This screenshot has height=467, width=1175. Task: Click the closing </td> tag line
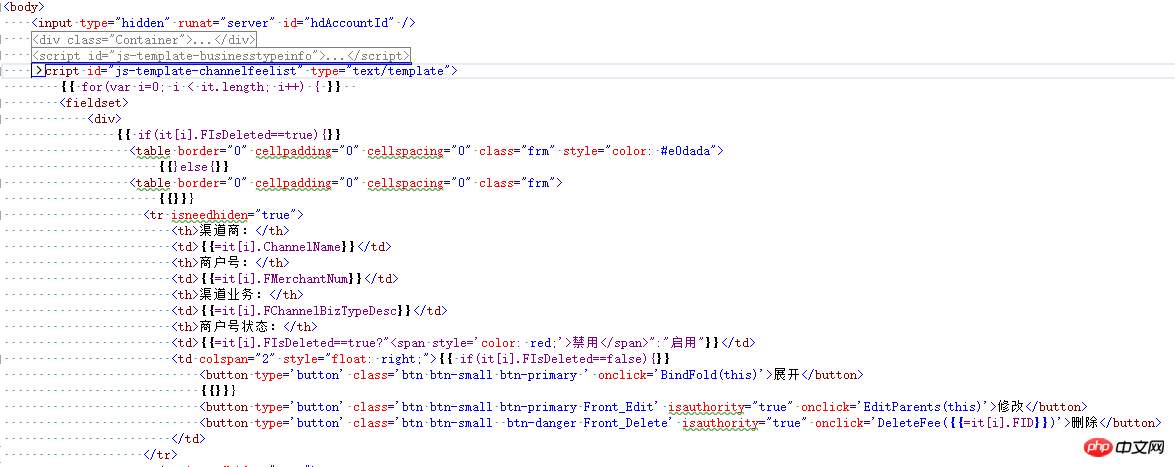(x=188, y=439)
